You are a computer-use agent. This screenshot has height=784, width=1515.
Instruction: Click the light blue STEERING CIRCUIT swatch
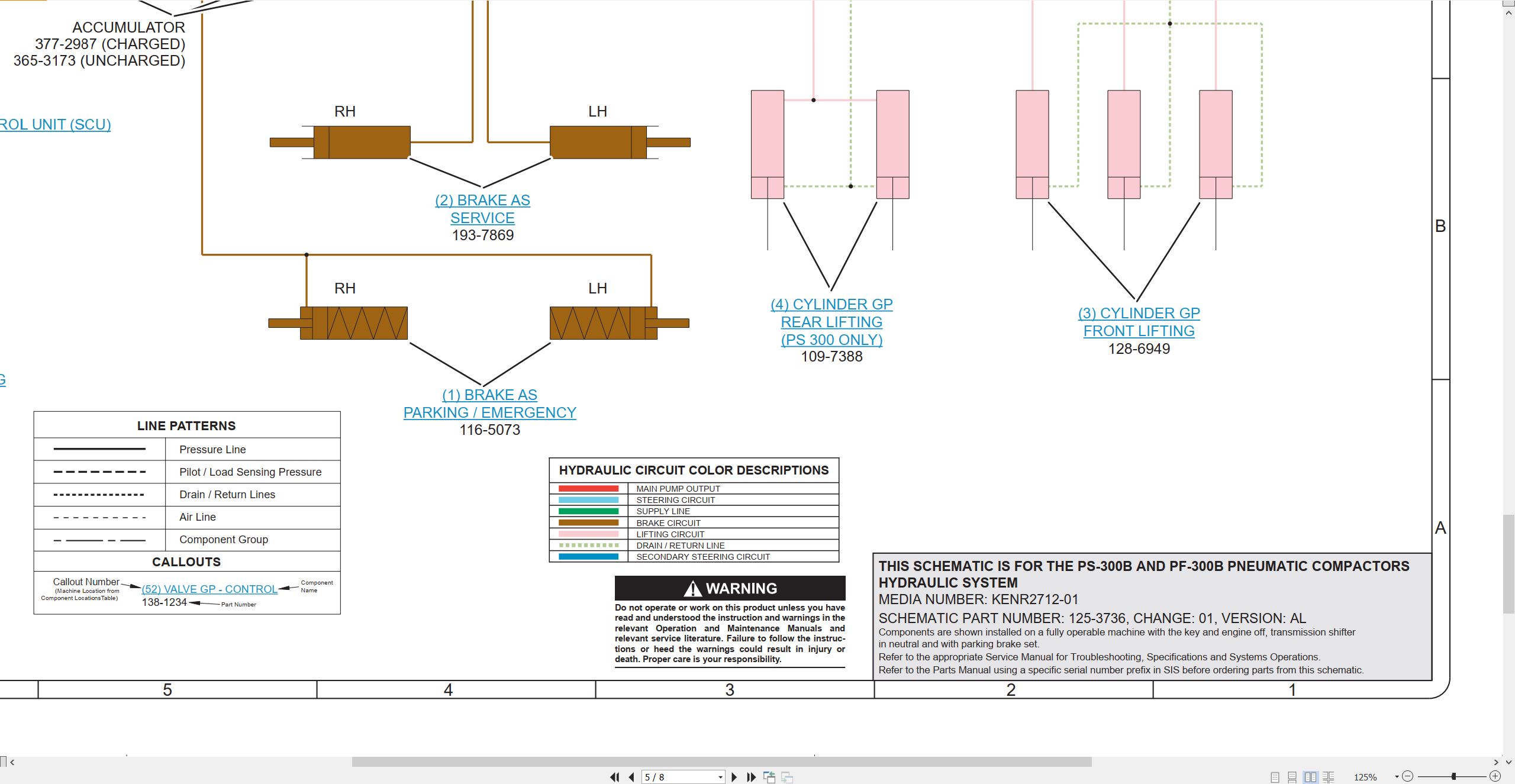[x=588, y=500]
